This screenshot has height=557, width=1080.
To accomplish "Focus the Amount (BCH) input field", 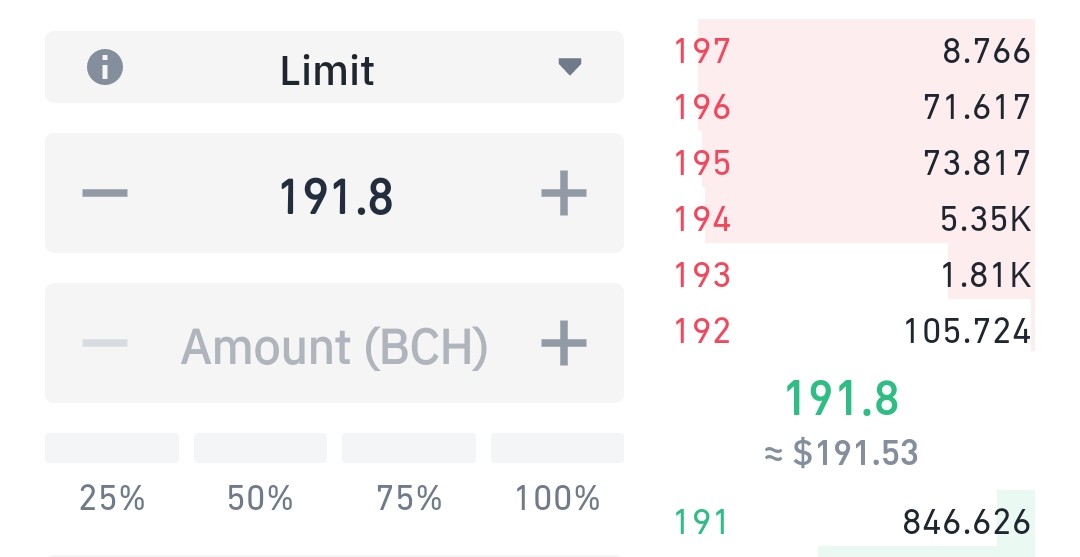I will pos(335,343).
